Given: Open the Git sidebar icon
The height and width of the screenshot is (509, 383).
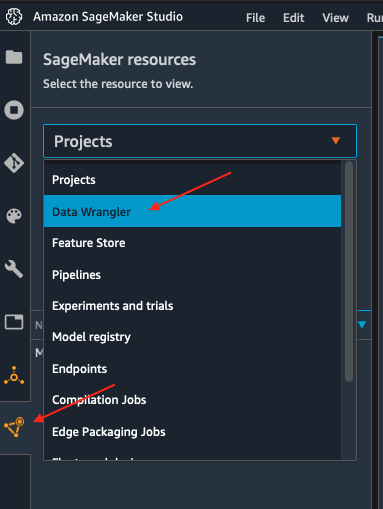Looking at the screenshot, I should [14, 163].
